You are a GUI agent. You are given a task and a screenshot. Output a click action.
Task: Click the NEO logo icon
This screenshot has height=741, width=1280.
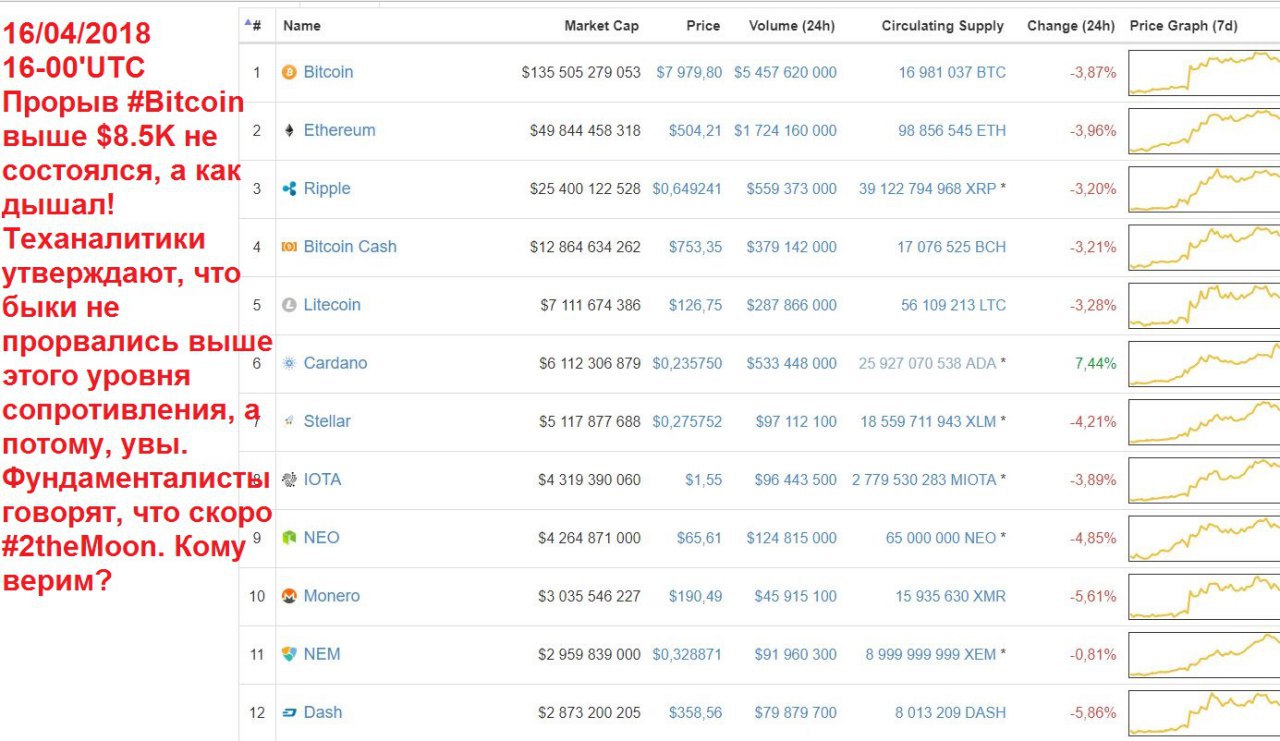289,537
